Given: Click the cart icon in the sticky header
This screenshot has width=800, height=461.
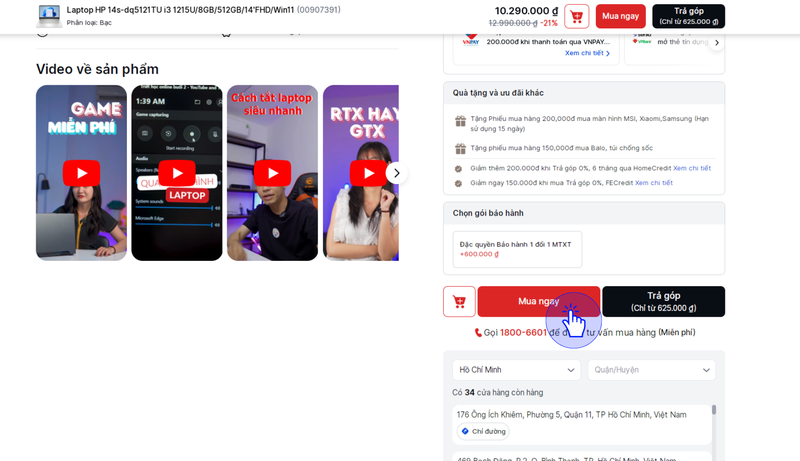Looking at the screenshot, I should [x=577, y=16].
